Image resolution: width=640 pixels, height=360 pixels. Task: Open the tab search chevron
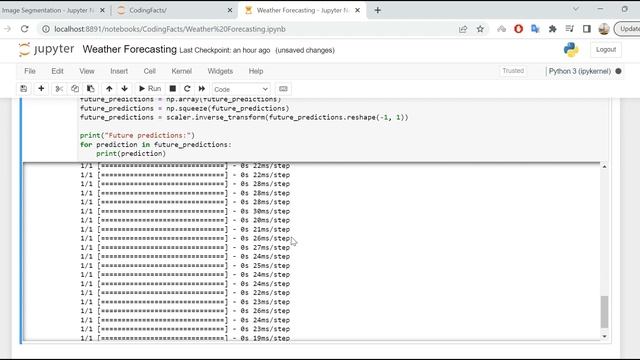576,9
